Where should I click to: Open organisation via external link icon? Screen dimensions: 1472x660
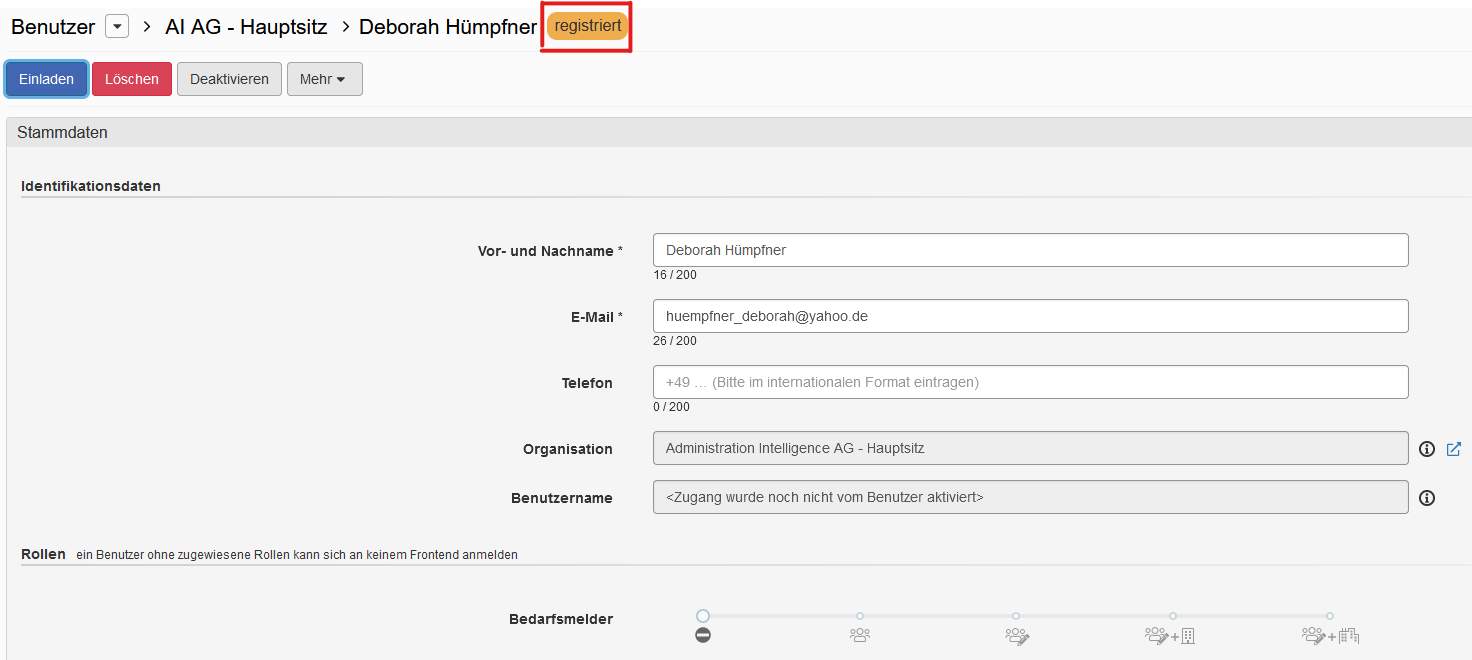(x=1454, y=449)
